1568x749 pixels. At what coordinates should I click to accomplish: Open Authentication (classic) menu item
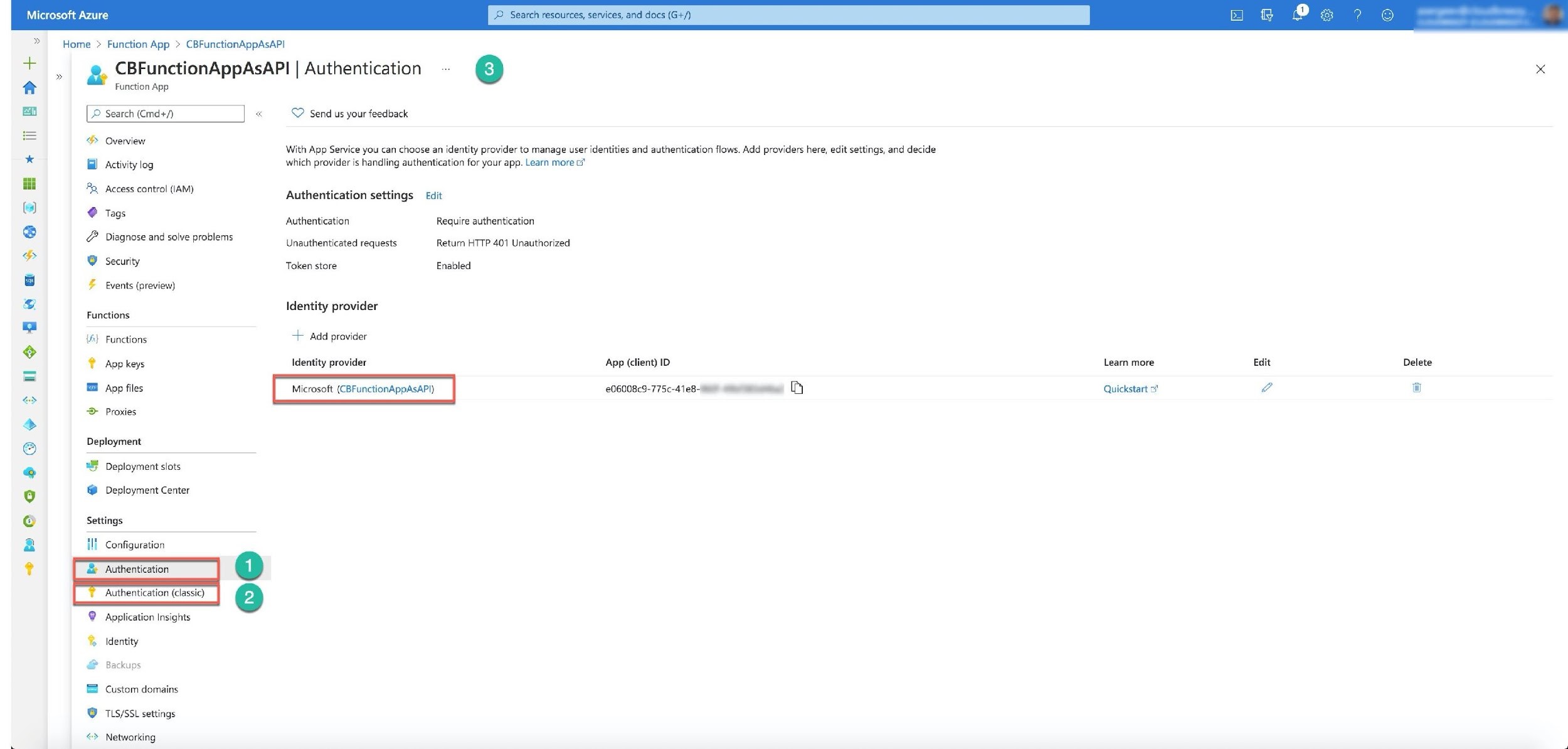click(155, 593)
